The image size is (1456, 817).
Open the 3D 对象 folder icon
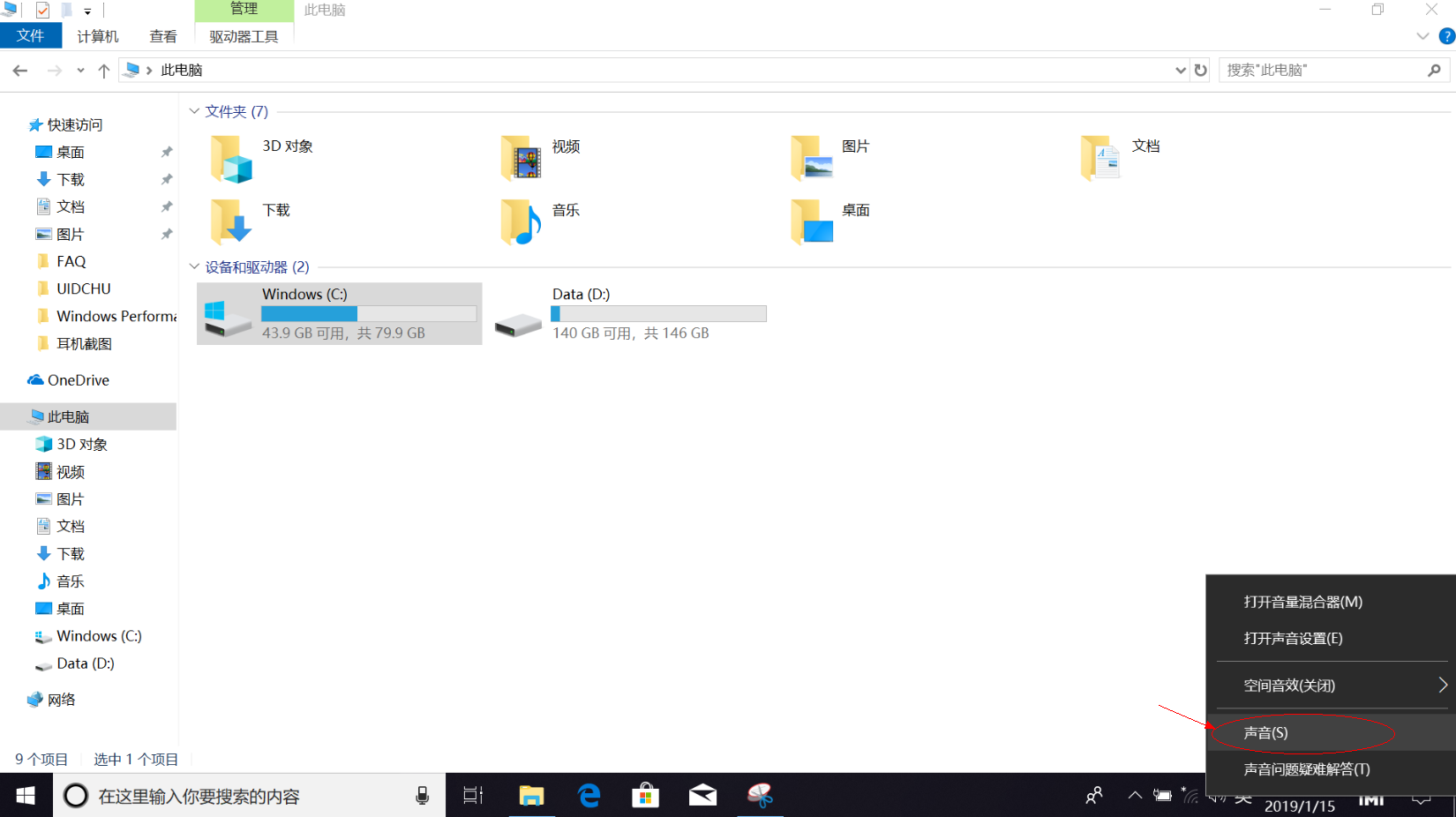232,159
